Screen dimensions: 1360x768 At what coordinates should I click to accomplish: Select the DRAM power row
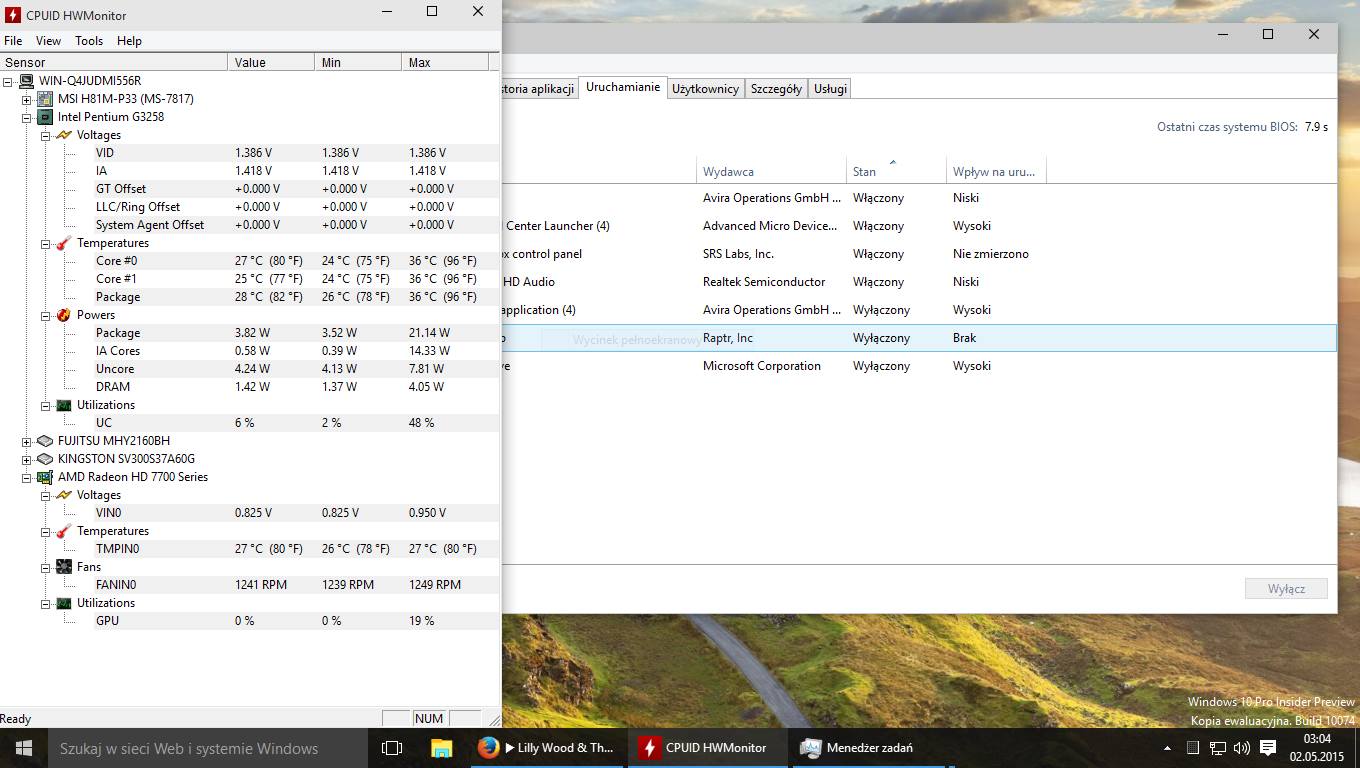click(296, 387)
